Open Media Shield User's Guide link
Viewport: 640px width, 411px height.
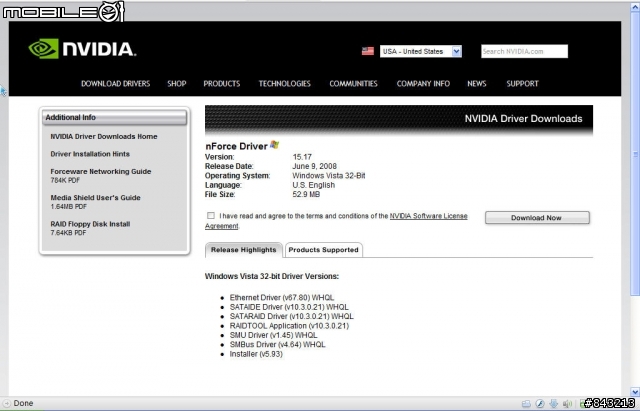click(x=96, y=198)
